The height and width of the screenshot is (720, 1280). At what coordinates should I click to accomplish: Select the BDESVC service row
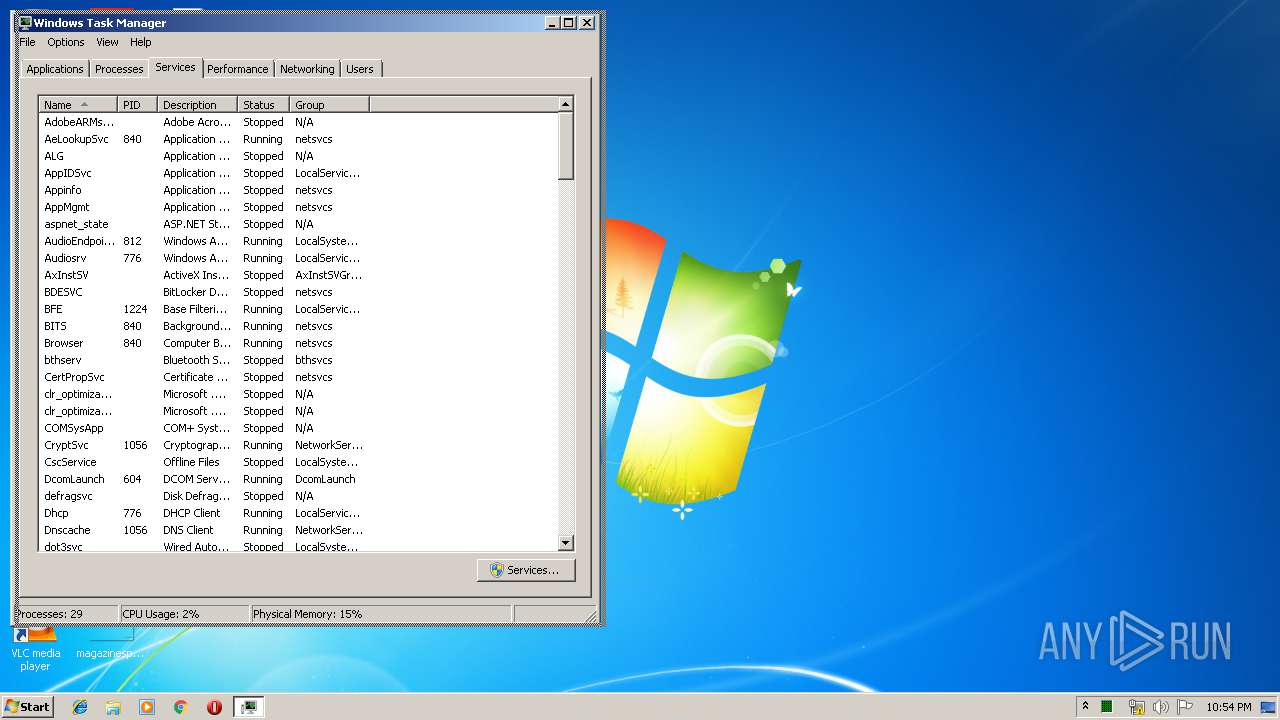point(298,292)
